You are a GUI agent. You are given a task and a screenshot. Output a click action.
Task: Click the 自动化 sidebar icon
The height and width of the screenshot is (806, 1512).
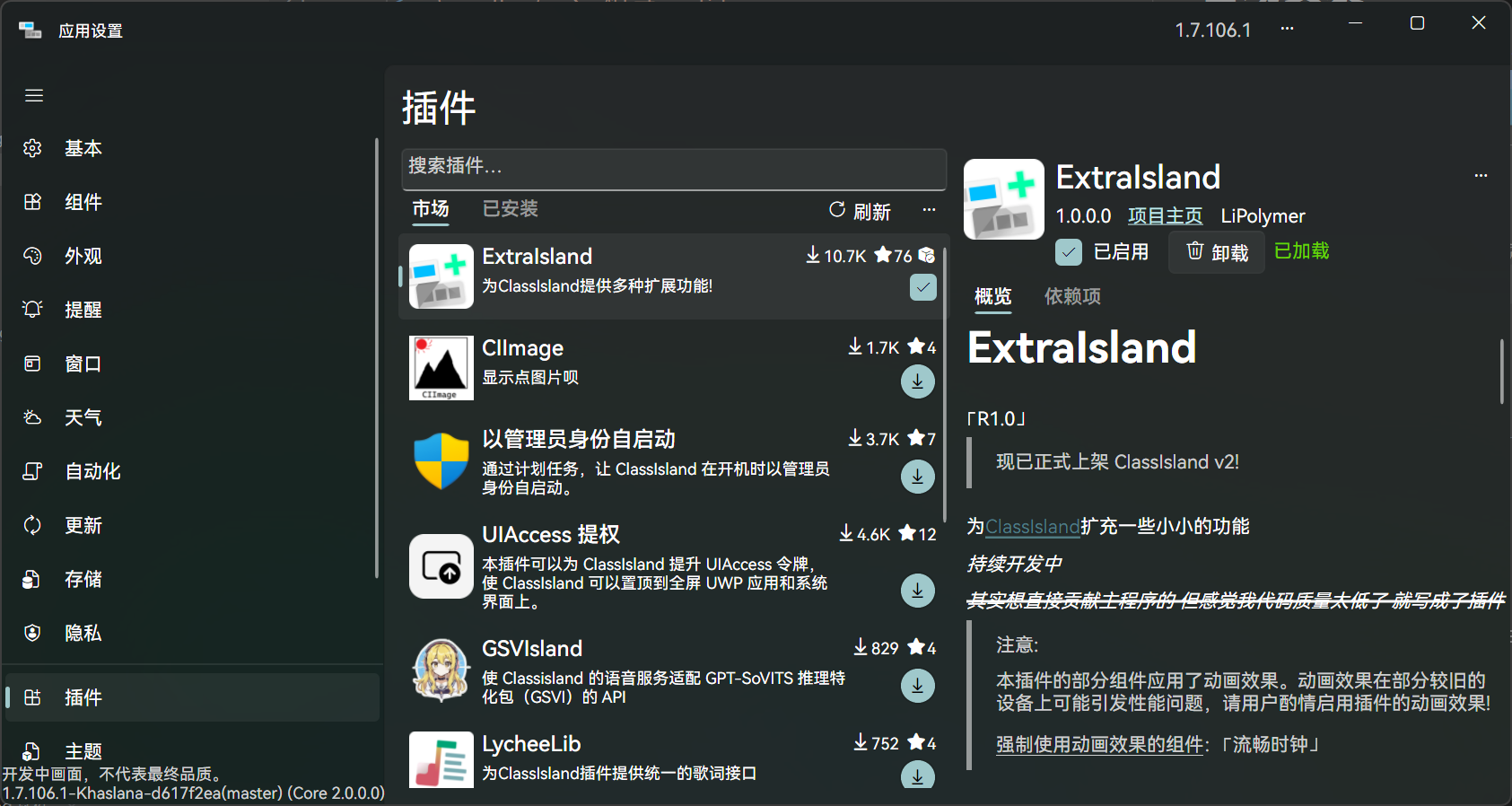click(32, 471)
